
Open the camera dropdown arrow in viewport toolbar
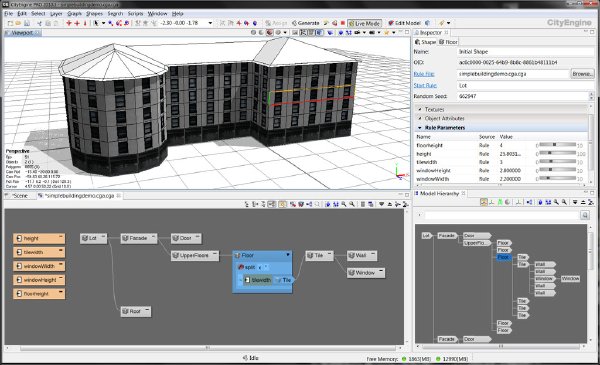coord(364,33)
